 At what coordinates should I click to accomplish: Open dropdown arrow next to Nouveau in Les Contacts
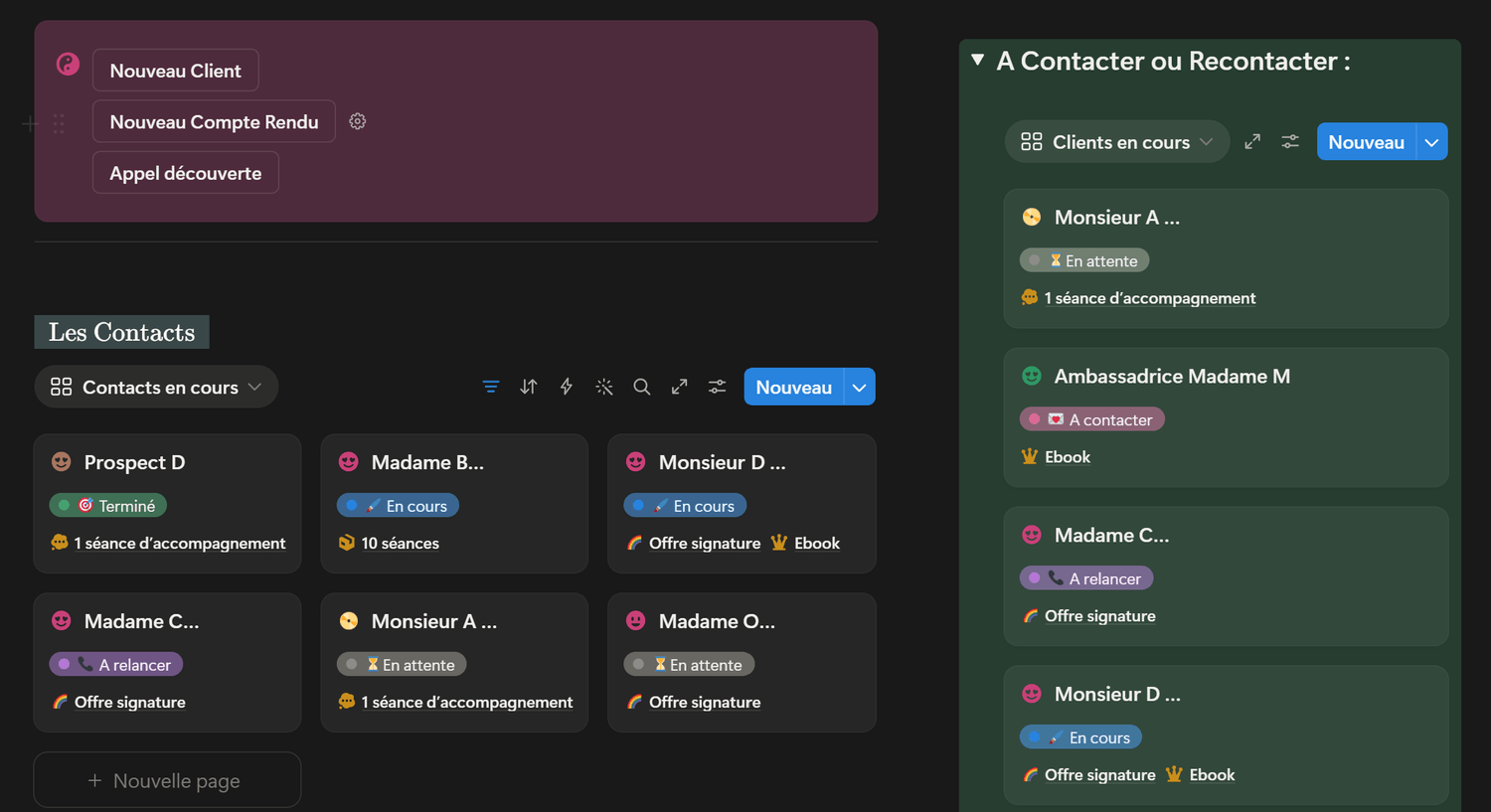[x=860, y=387]
